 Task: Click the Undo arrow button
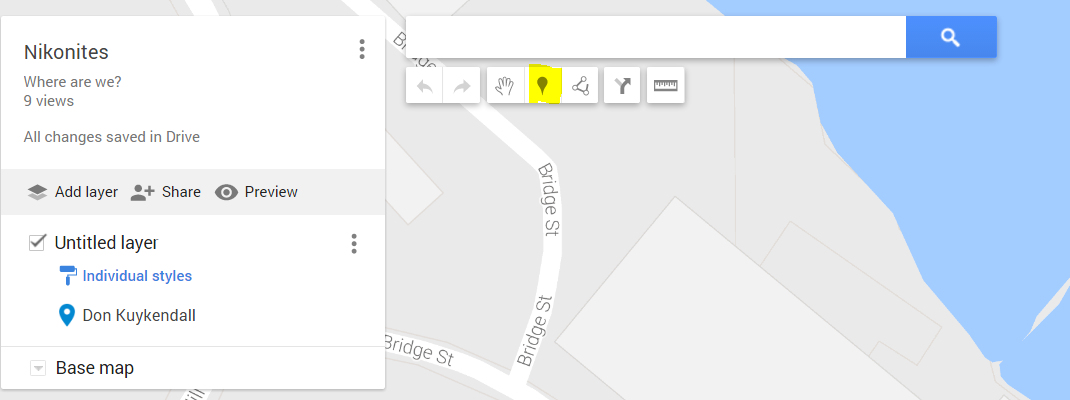point(424,85)
